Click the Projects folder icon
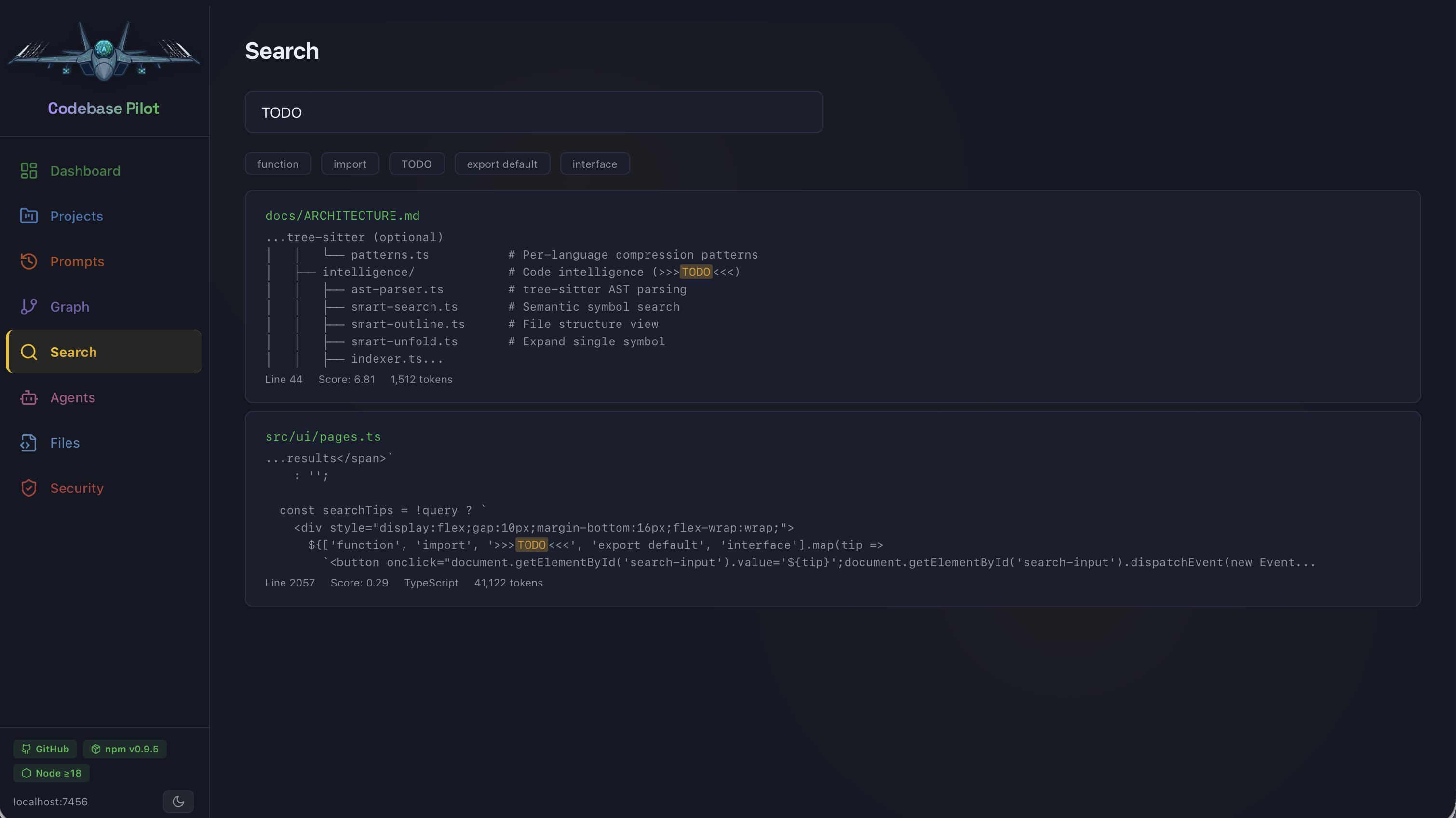The height and width of the screenshot is (818, 1456). pos(29,216)
